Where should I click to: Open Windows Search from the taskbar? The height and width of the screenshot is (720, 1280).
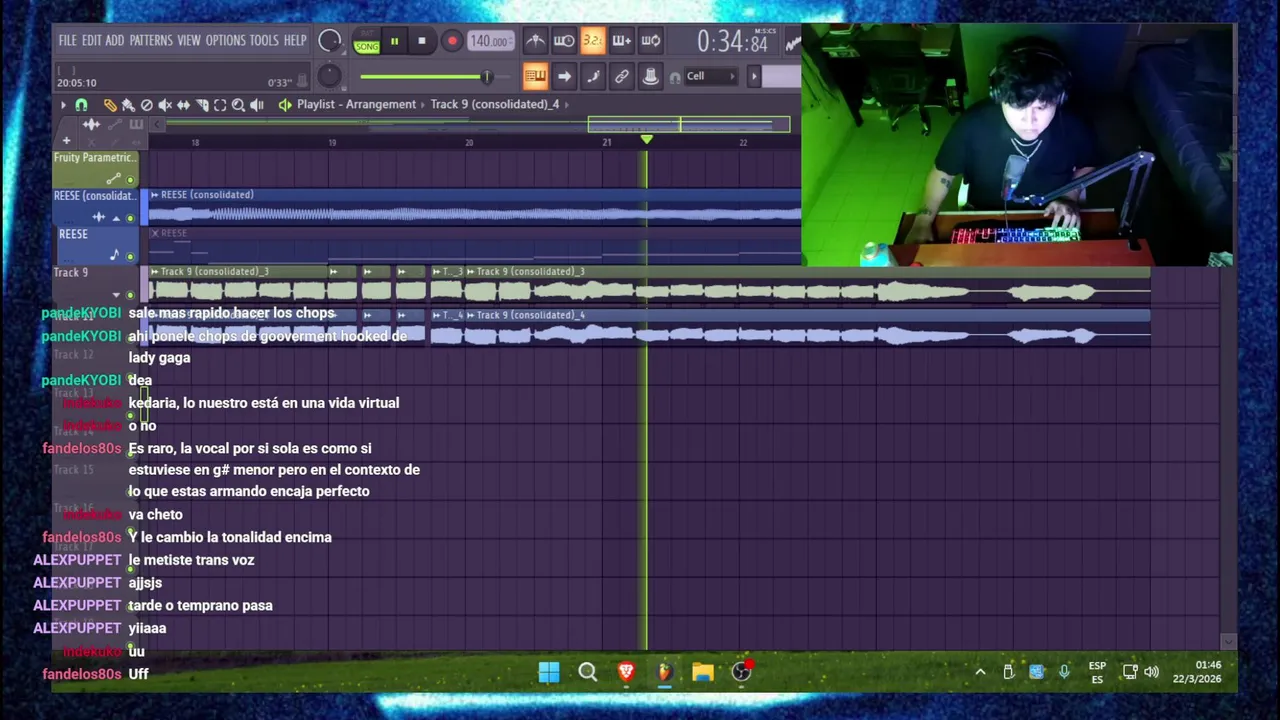[588, 672]
